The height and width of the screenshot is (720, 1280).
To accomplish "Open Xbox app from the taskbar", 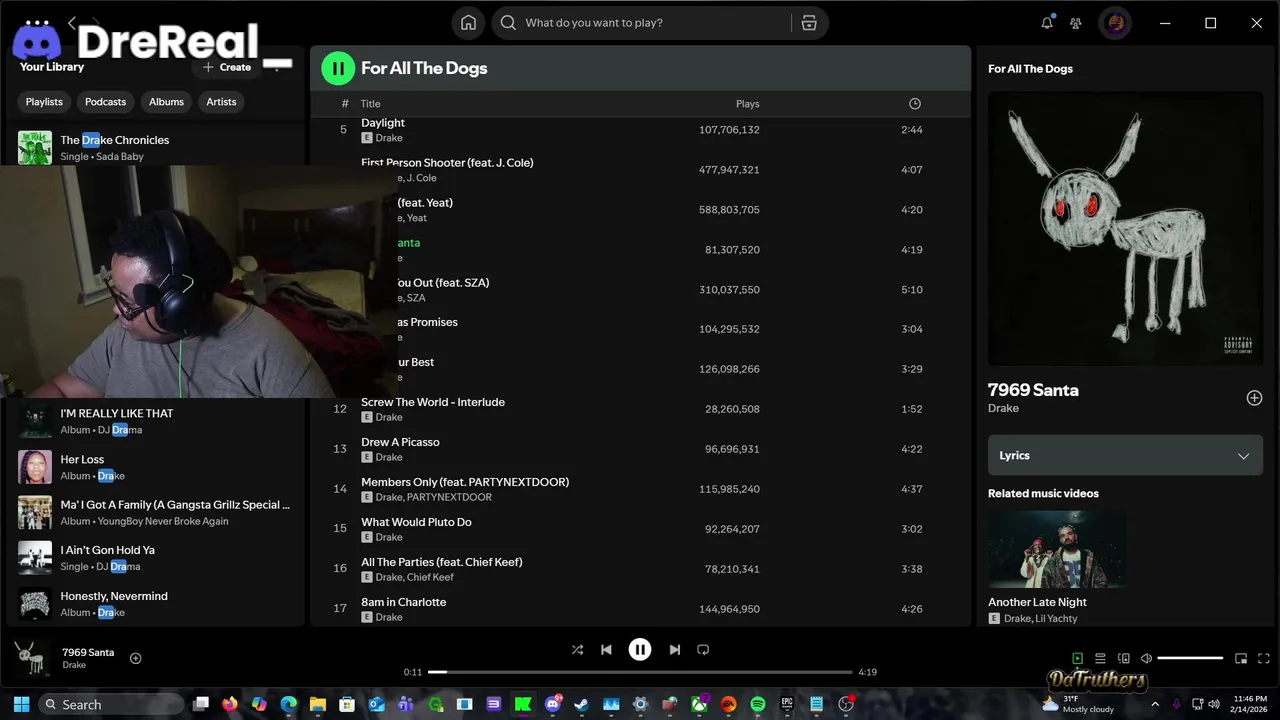I will (699, 704).
